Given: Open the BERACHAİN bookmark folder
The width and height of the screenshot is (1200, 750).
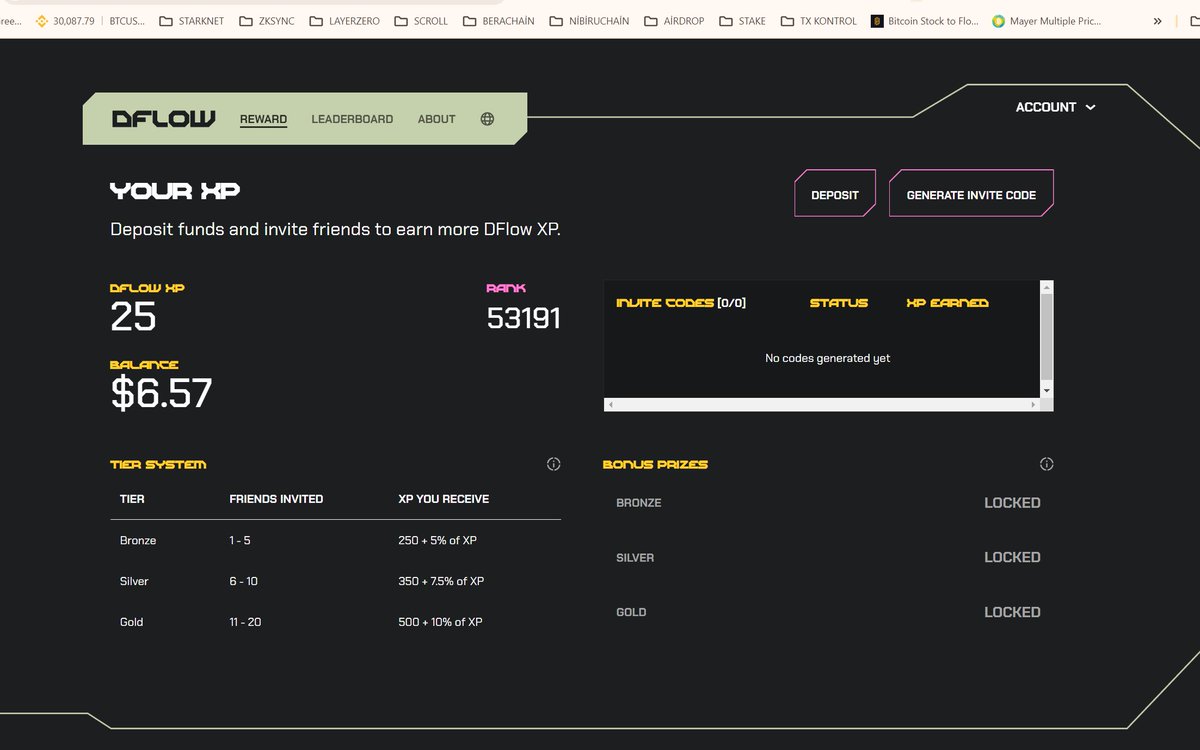Looking at the screenshot, I should tap(499, 21).
